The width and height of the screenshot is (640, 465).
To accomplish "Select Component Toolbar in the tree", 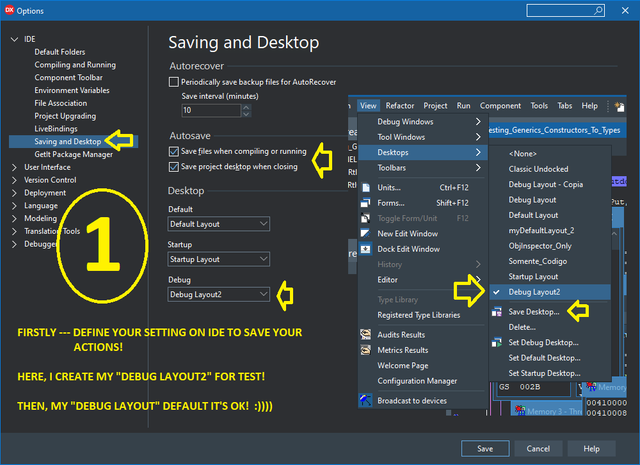I will [x=68, y=78].
